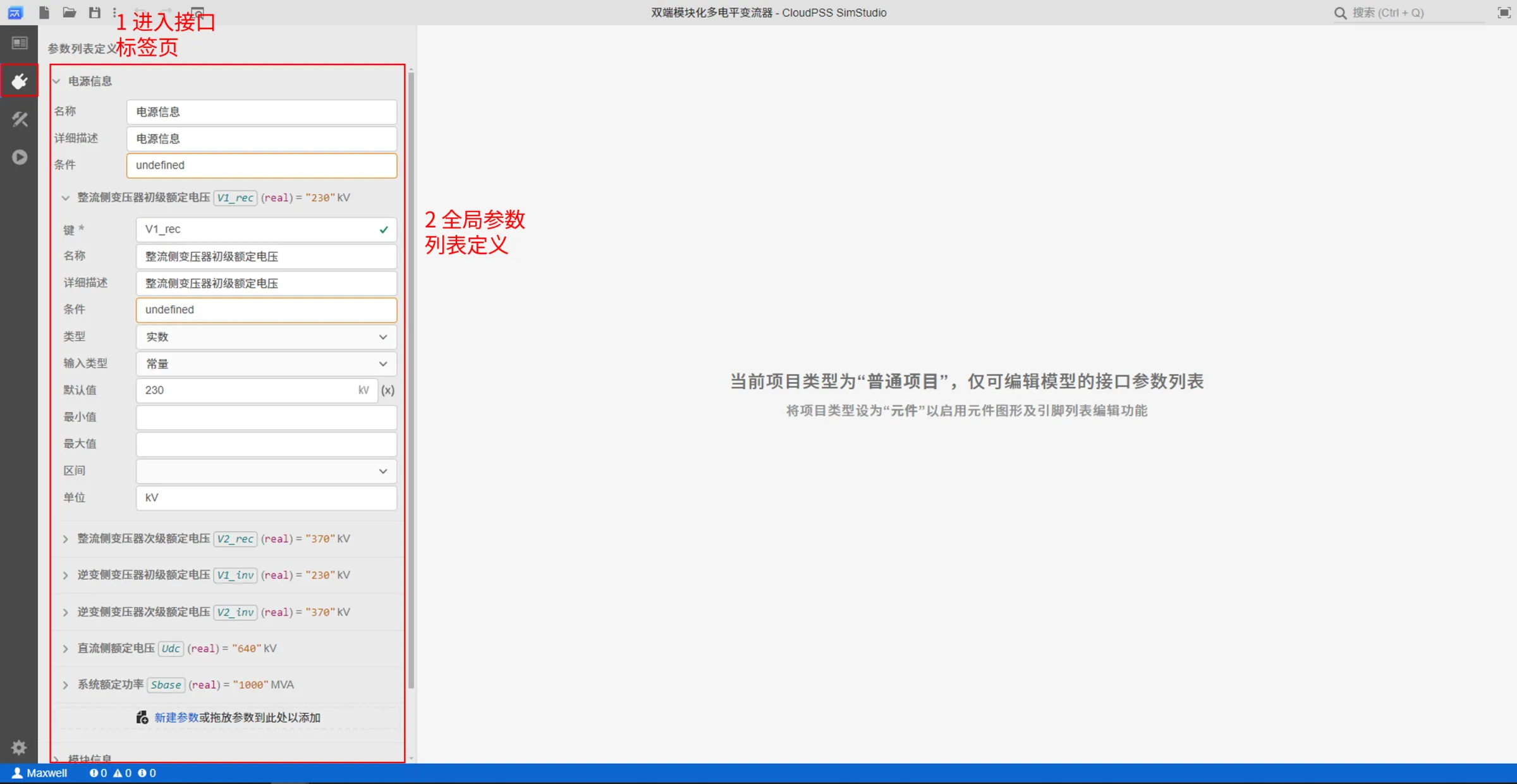The height and width of the screenshot is (784, 1517).
Task: Expand 逆变侧变压器初级额定电压 V1_inv parameter
Action: [65, 576]
